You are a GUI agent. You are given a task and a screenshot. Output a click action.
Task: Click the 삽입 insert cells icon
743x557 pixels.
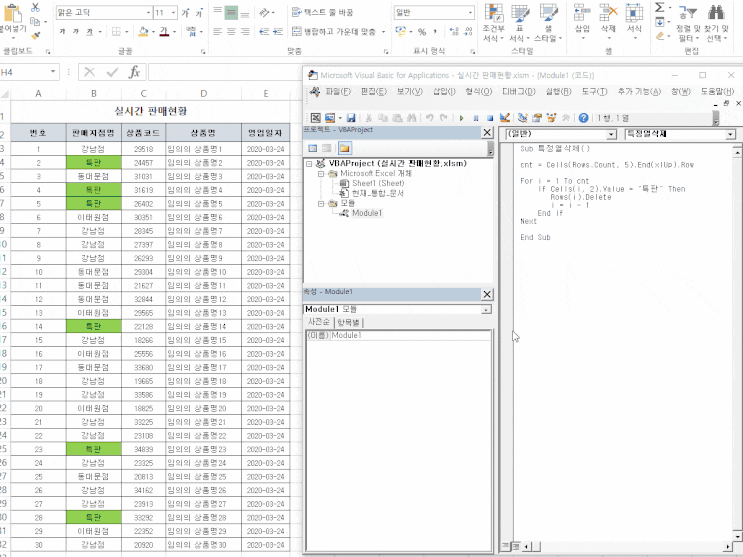[x=582, y=13]
